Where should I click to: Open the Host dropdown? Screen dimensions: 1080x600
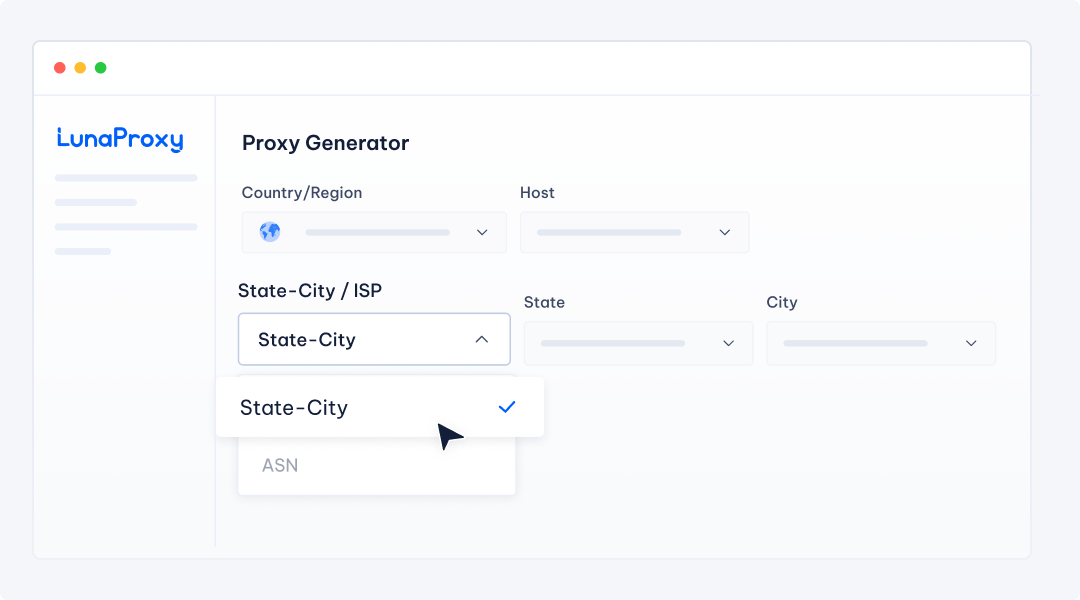click(634, 232)
